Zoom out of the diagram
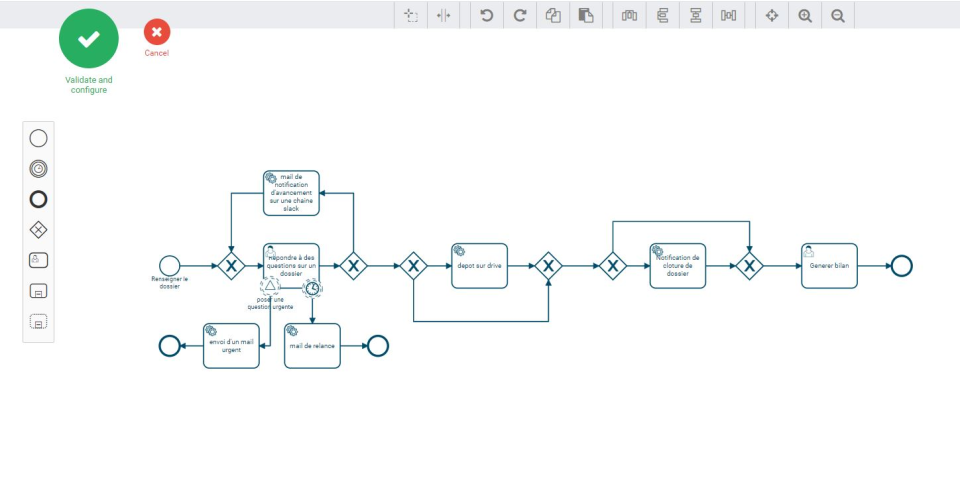This screenshot has width=960, height=486. pos(838,15)
